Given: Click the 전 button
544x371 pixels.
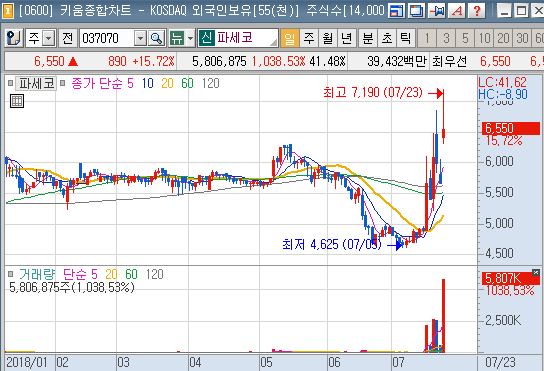Looking at the screenshot, I should [x=68, y=38].
